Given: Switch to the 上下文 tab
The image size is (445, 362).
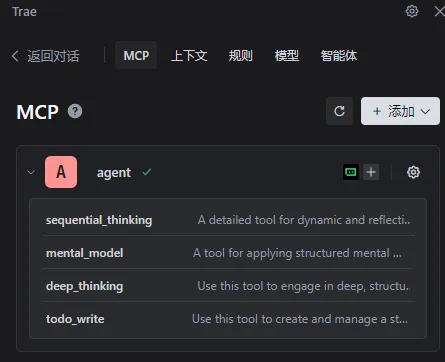Looking at the screenshot, I should click(x=189, y=55).
